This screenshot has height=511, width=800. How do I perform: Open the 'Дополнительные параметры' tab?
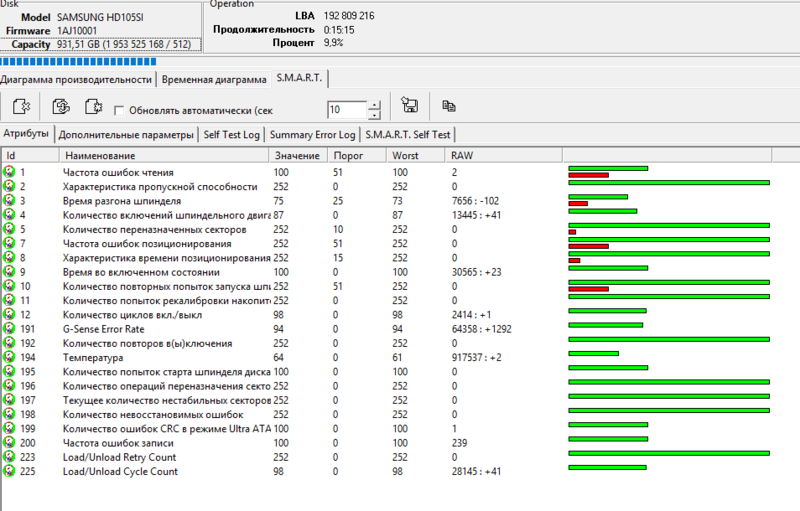coord(126,135)
